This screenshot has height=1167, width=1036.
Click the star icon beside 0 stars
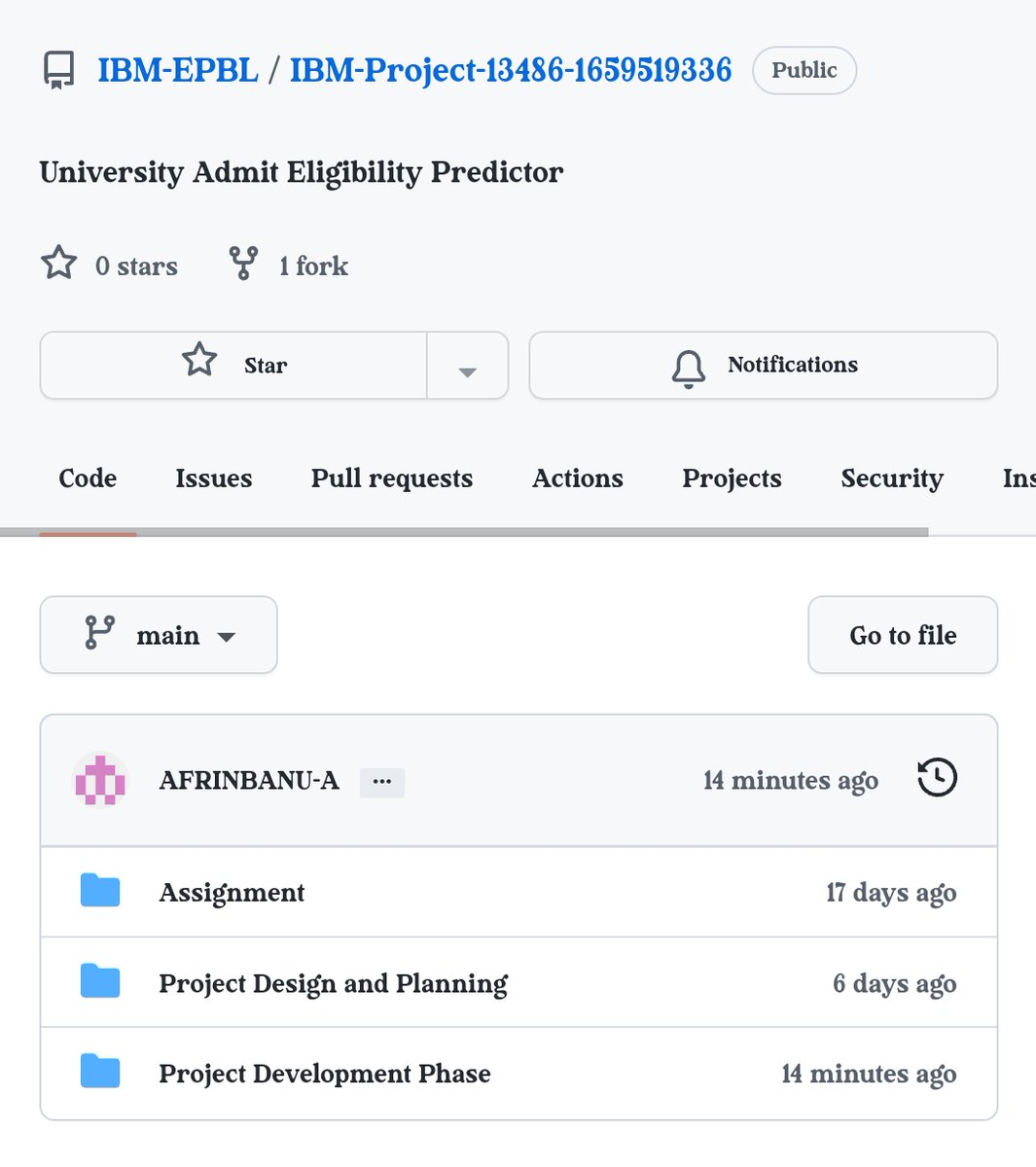[59, 263]
